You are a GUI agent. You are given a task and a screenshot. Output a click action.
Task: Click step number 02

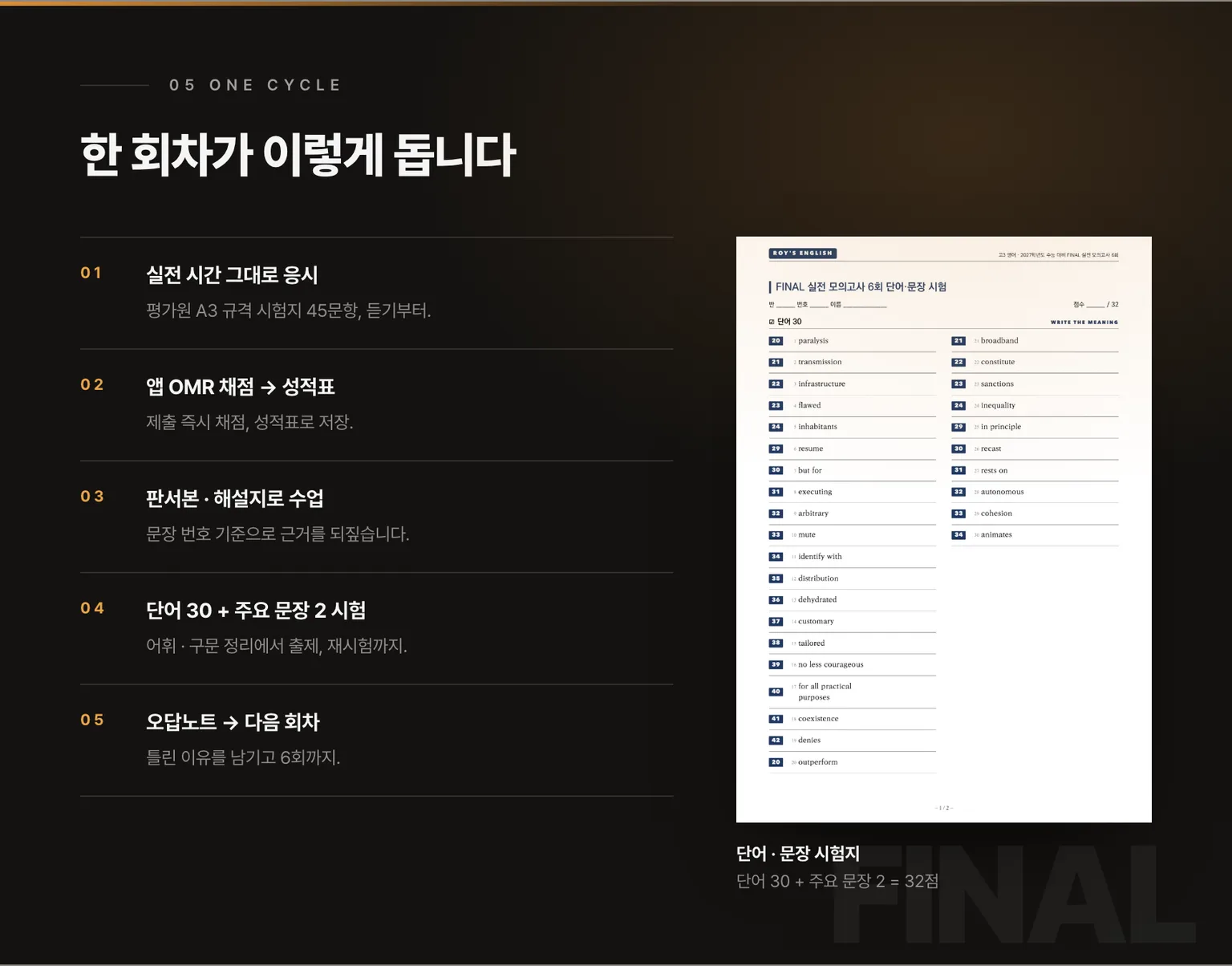(x=92, y=384)
